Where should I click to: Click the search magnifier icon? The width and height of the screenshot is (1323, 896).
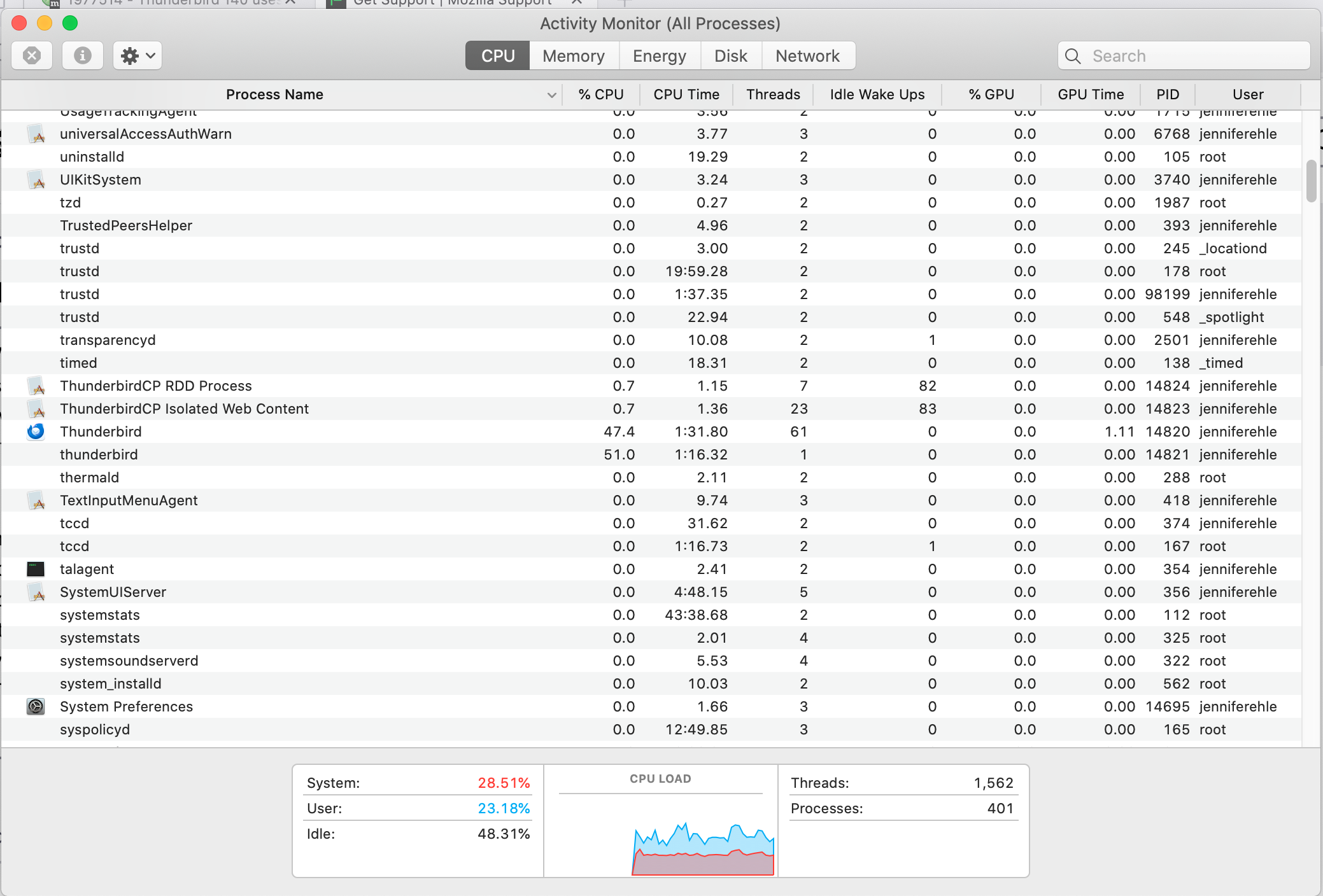(1073, 56)
